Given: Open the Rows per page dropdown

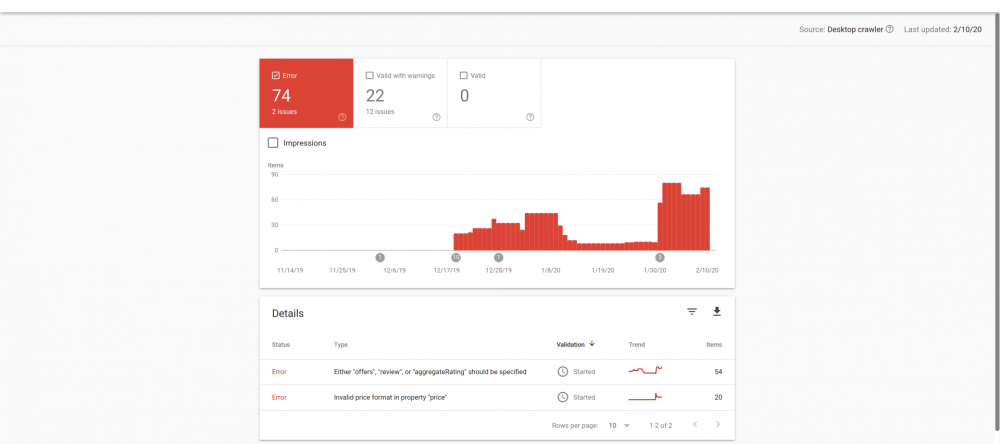Looking at the screenshot, I should pyautogui.click(x=619, y=425).
